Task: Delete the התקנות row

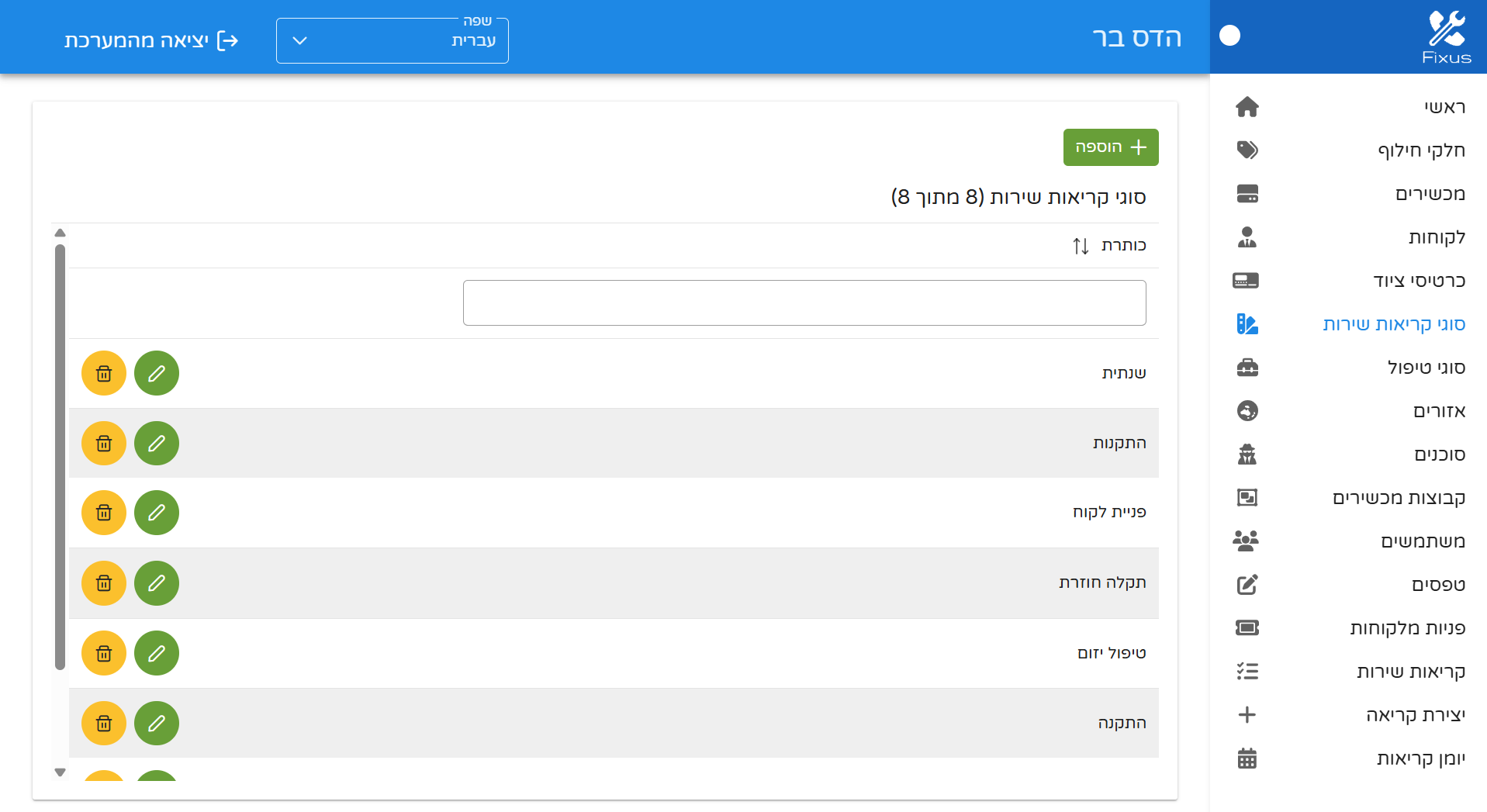Action: [x=104, y=444]
